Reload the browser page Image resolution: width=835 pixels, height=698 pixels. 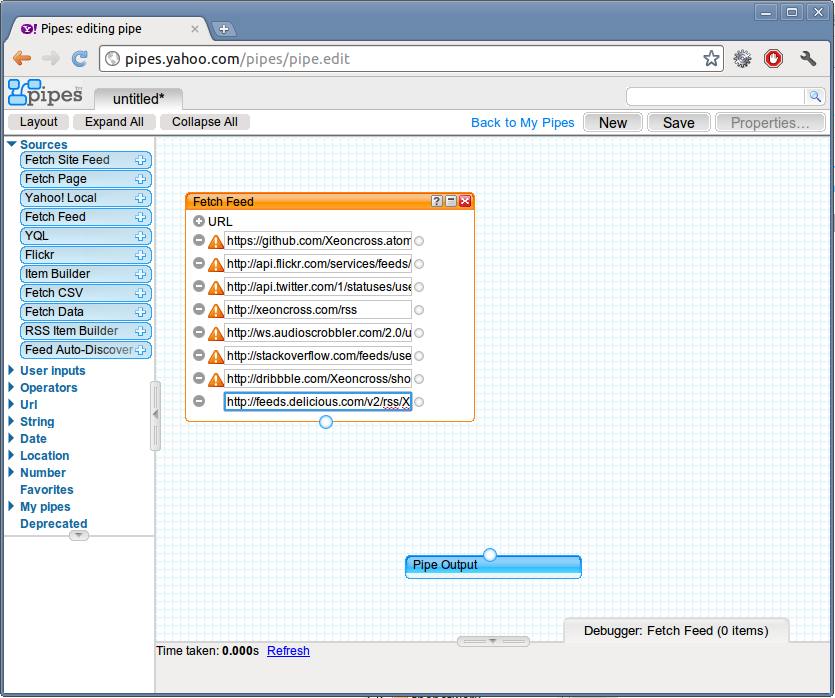[80, 59]
